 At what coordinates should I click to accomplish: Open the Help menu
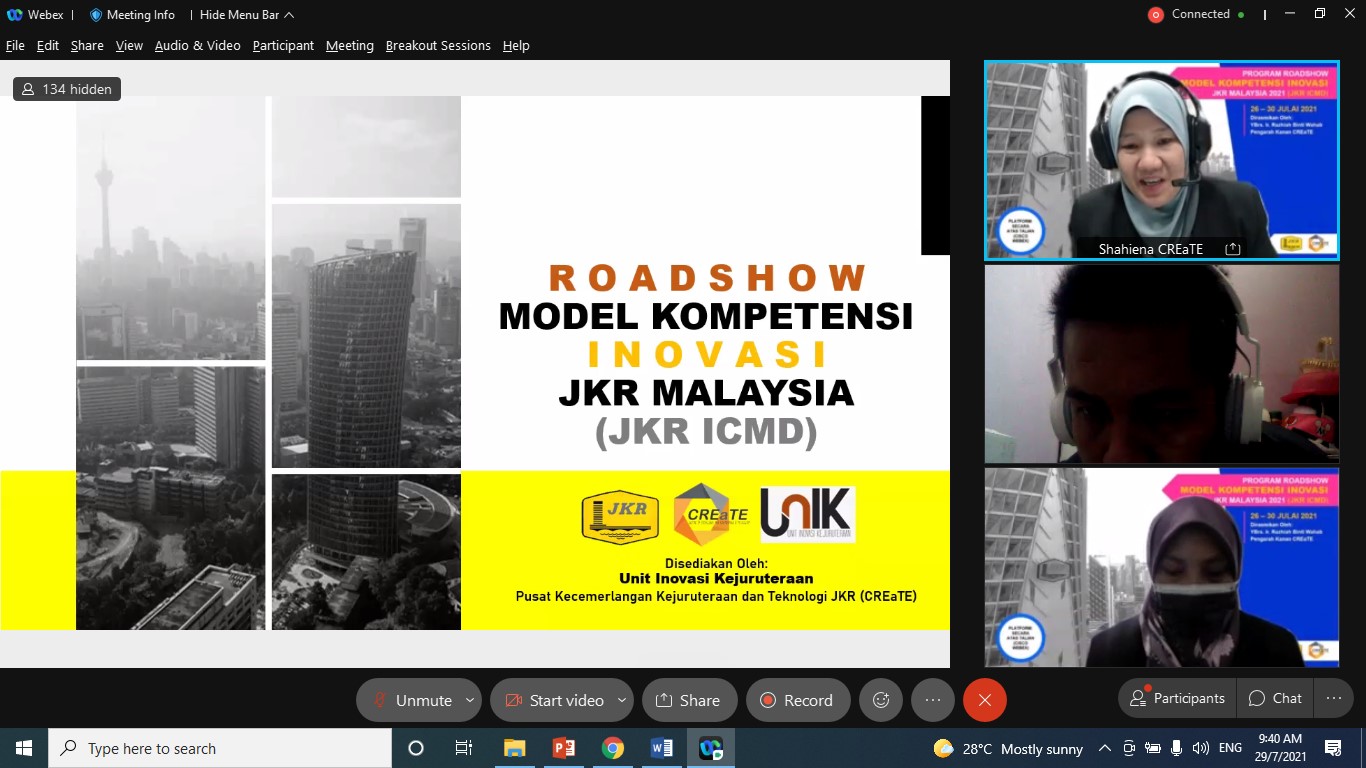[516, 46]
